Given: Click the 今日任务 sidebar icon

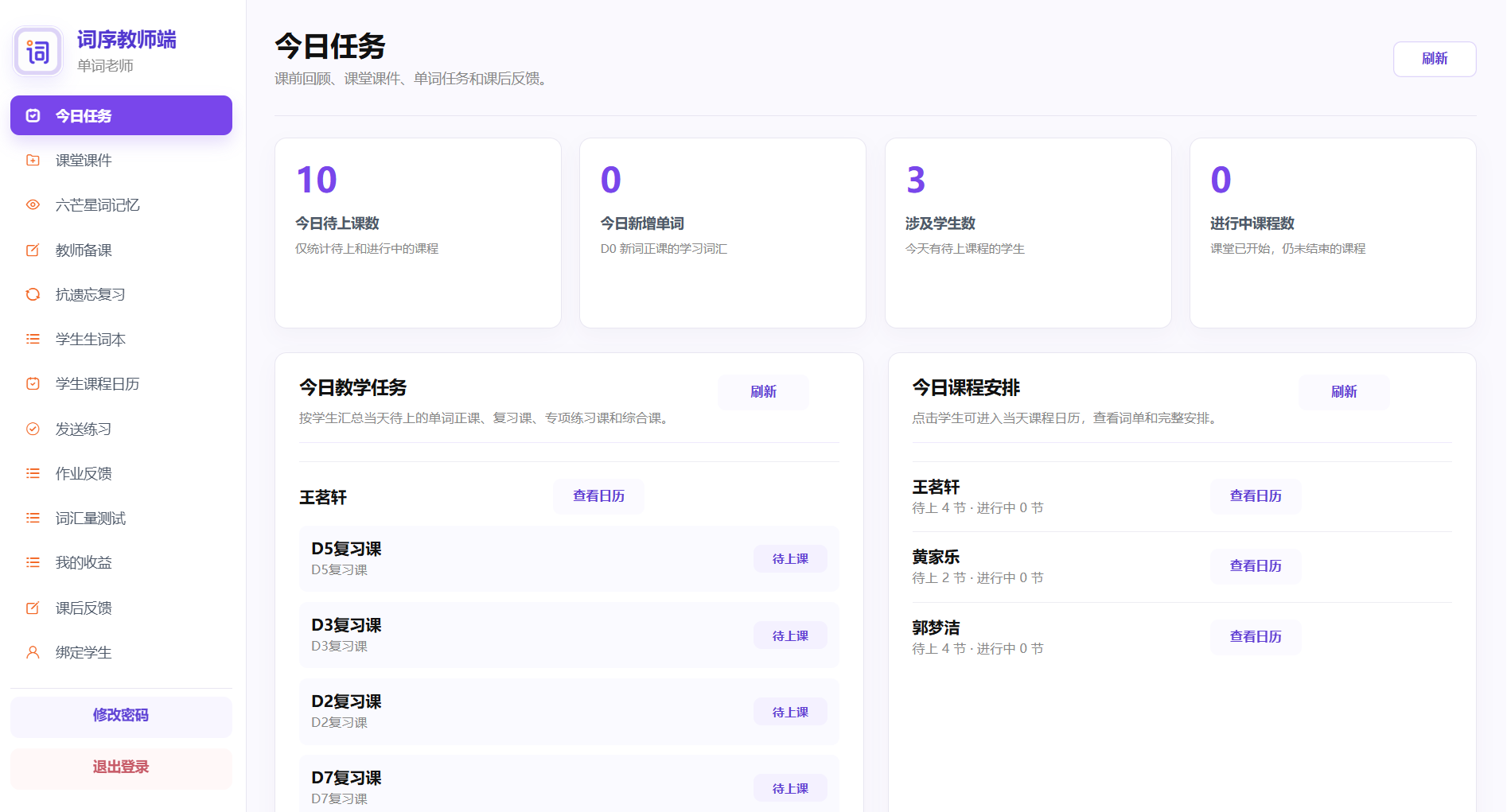Looking at the screenshot, I should (x=33, y=115).
